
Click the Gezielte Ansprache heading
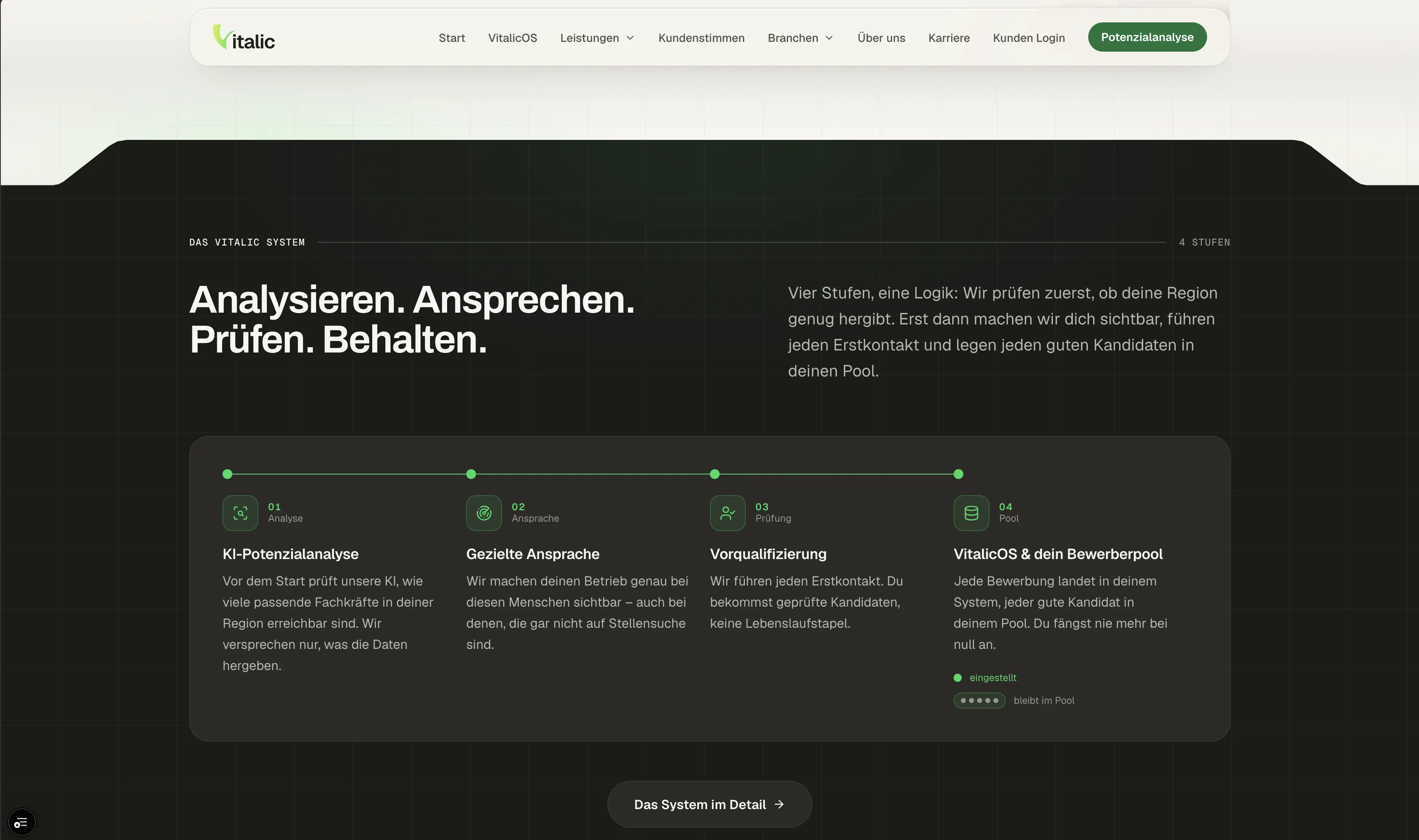pyautogui.click(x=532, y=554)
